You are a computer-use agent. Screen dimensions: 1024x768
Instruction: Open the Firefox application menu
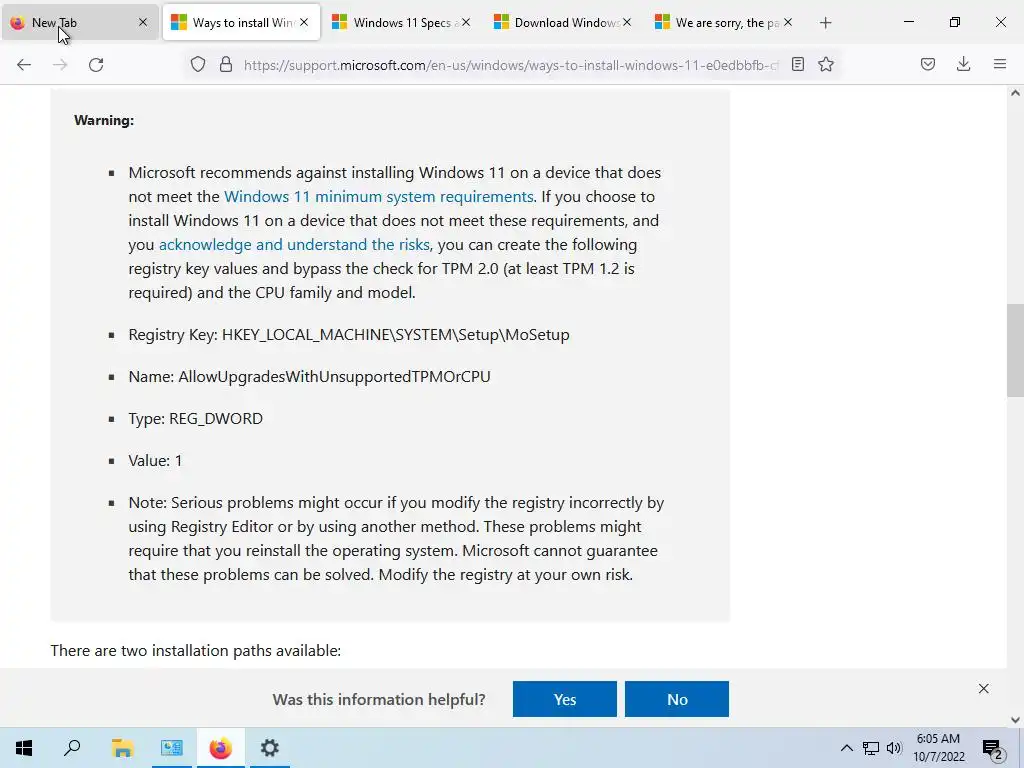pos(999,64)
